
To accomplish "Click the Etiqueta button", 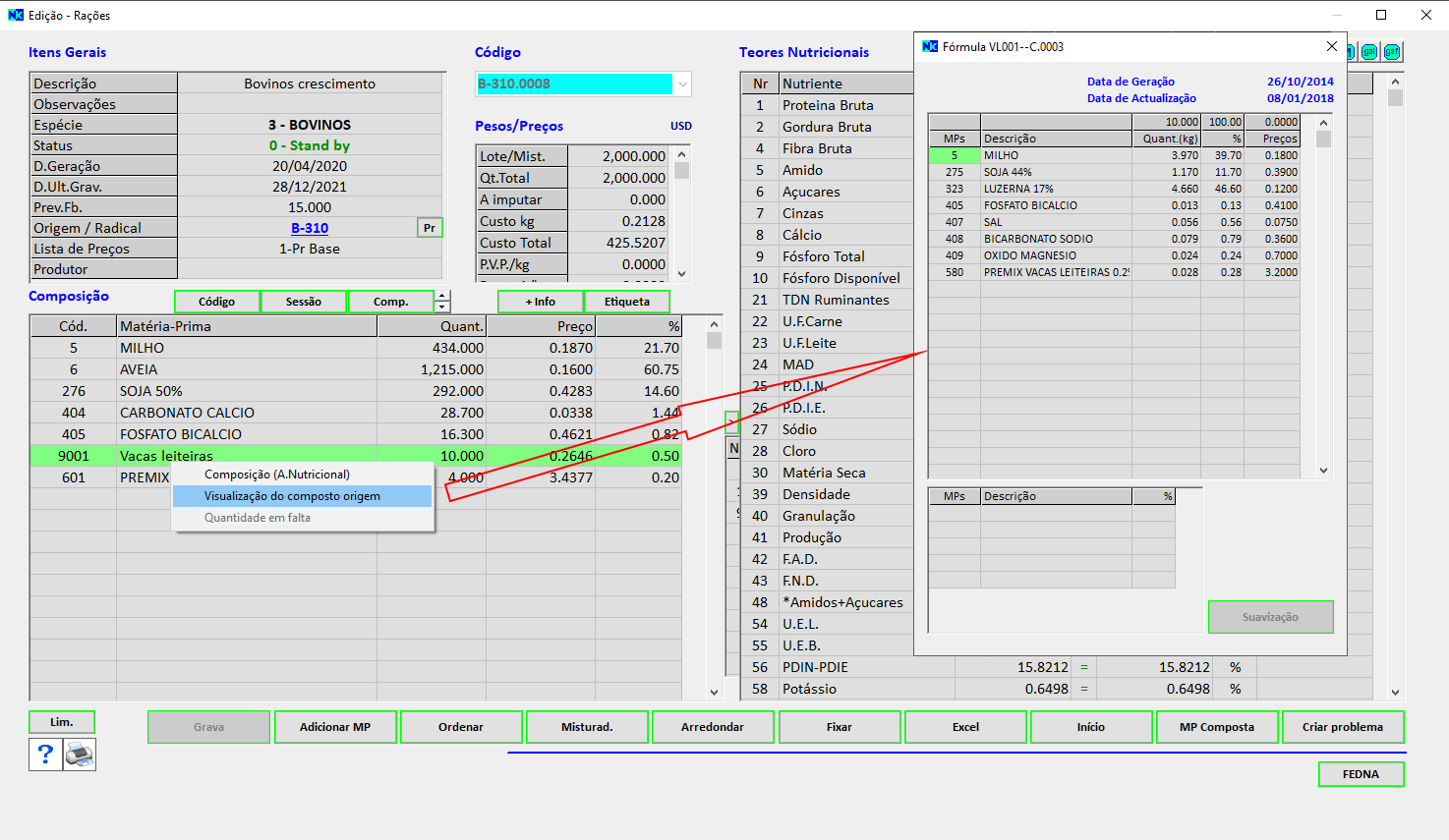I will pos(627,302).
